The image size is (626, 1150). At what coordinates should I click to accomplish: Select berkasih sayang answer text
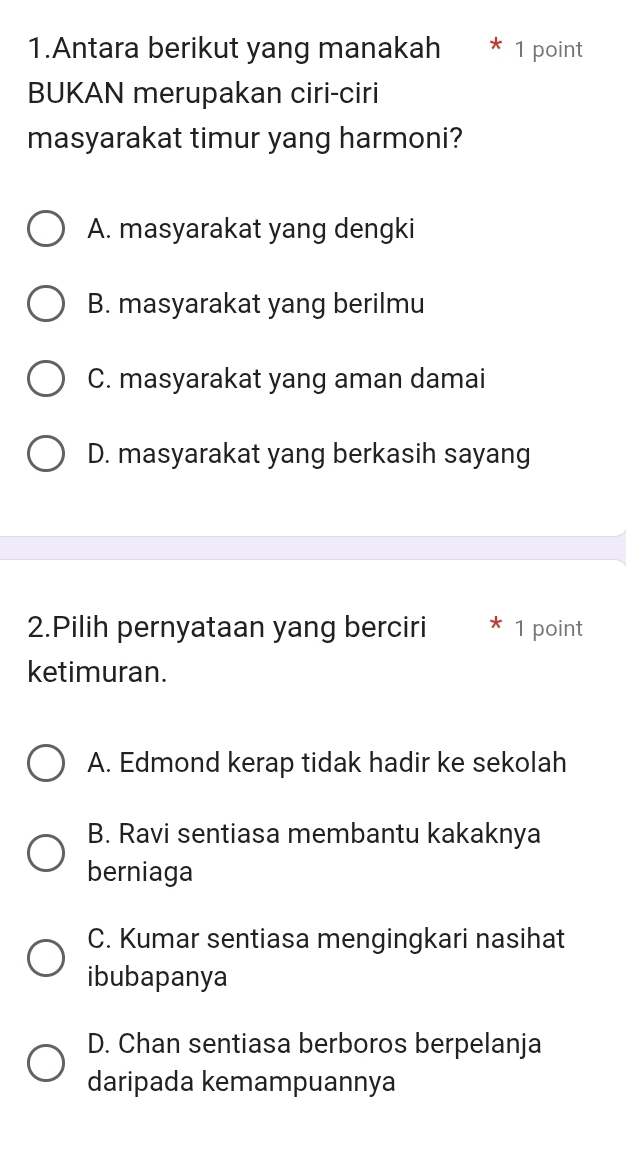point(307,454)
